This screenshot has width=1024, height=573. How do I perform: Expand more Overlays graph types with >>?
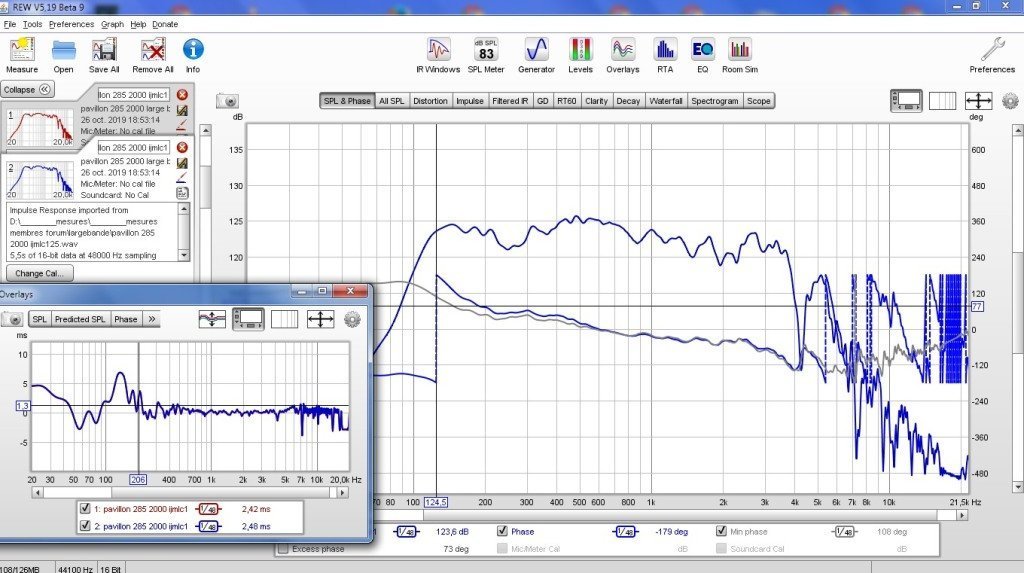tap(152, 319)
